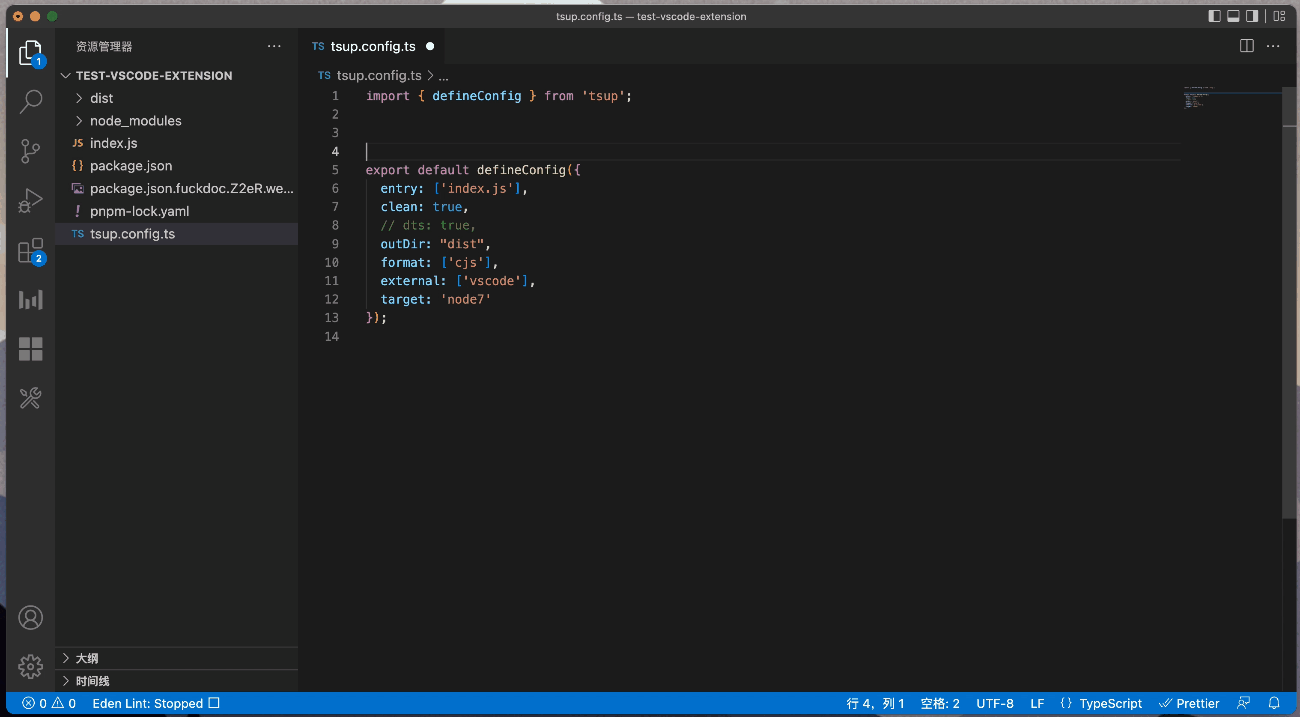Viewport: 1300px width, 717px height.
Task: Open go to line via 行 4, 列 1
Action: (876, 703)
